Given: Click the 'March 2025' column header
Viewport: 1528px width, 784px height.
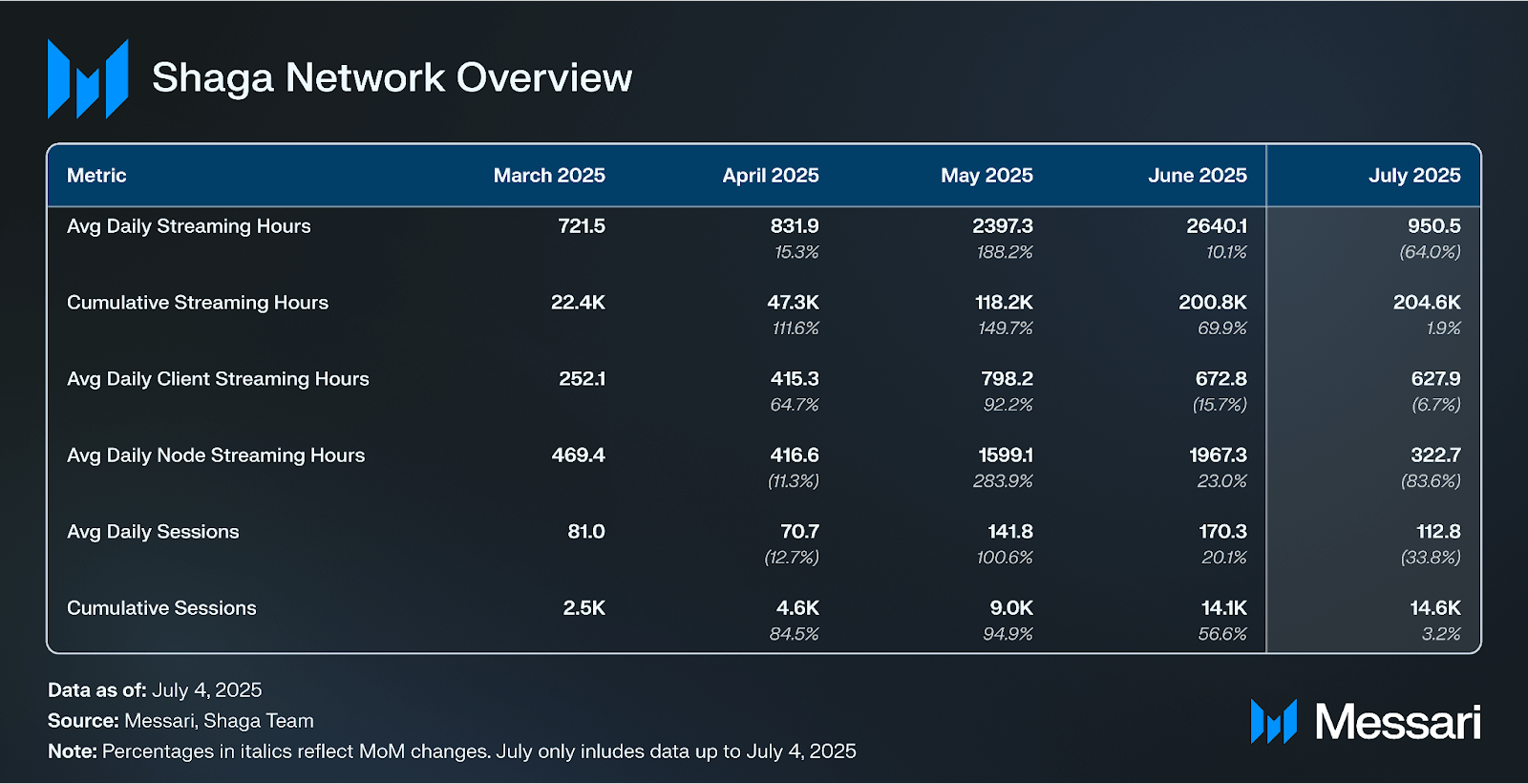Looking at the screenshot, I should coord(549,176).
